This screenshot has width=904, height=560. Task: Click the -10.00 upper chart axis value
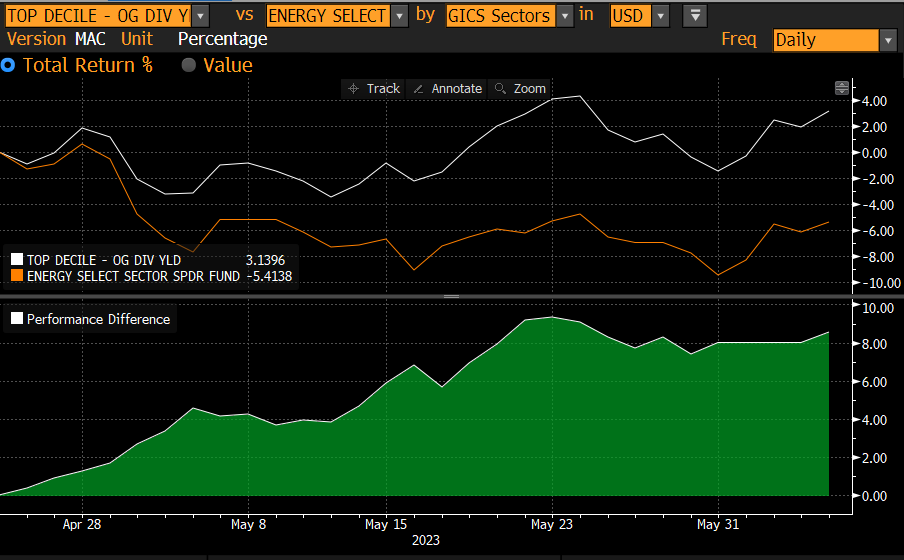click(x=881, y=283)
